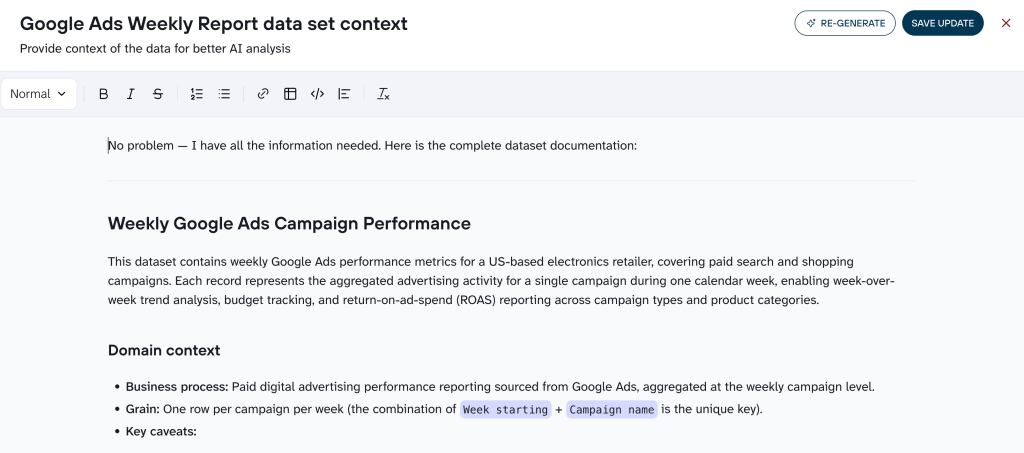
Task: Toggle italic formatting in editor toolbar
Action: coord(131,94)
